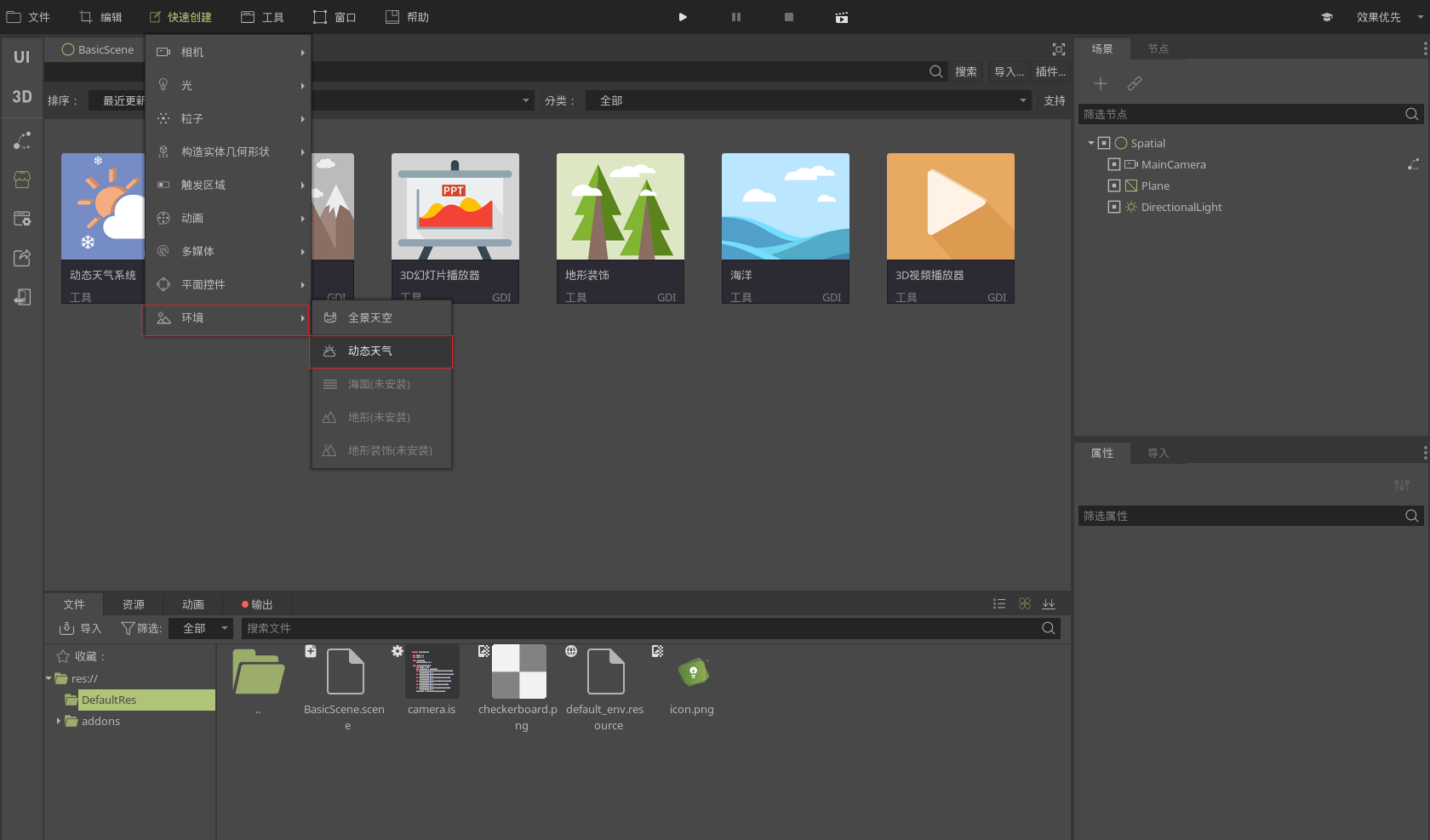Click the play scene button

point(683,17)
